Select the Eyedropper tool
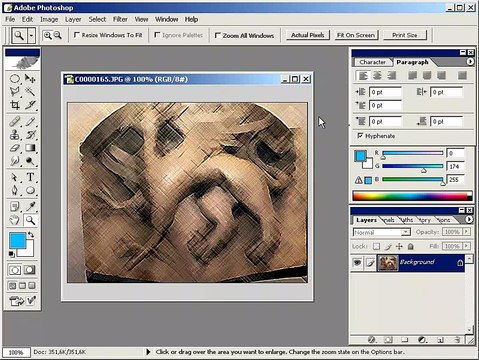 tap(30, 207)
